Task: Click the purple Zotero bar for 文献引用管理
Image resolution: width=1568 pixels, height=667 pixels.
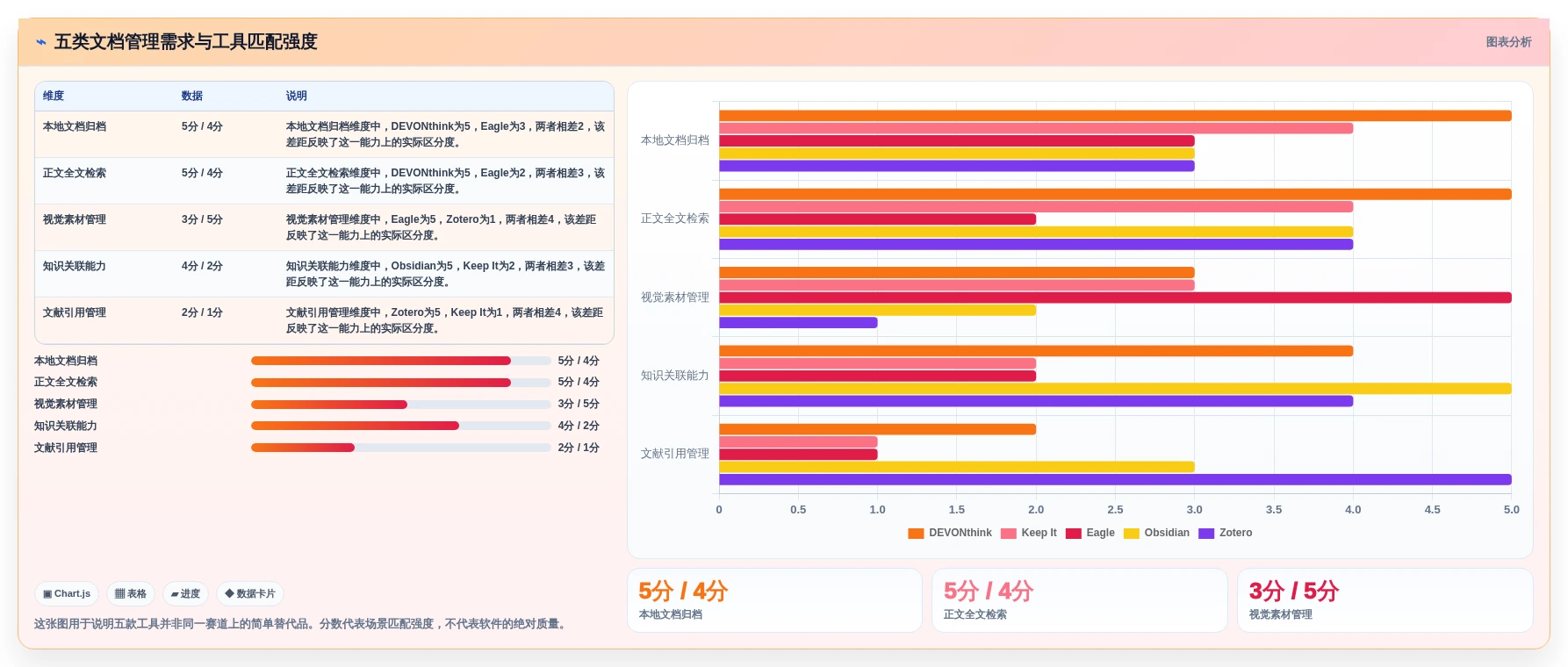Action: coord(1115,480)
